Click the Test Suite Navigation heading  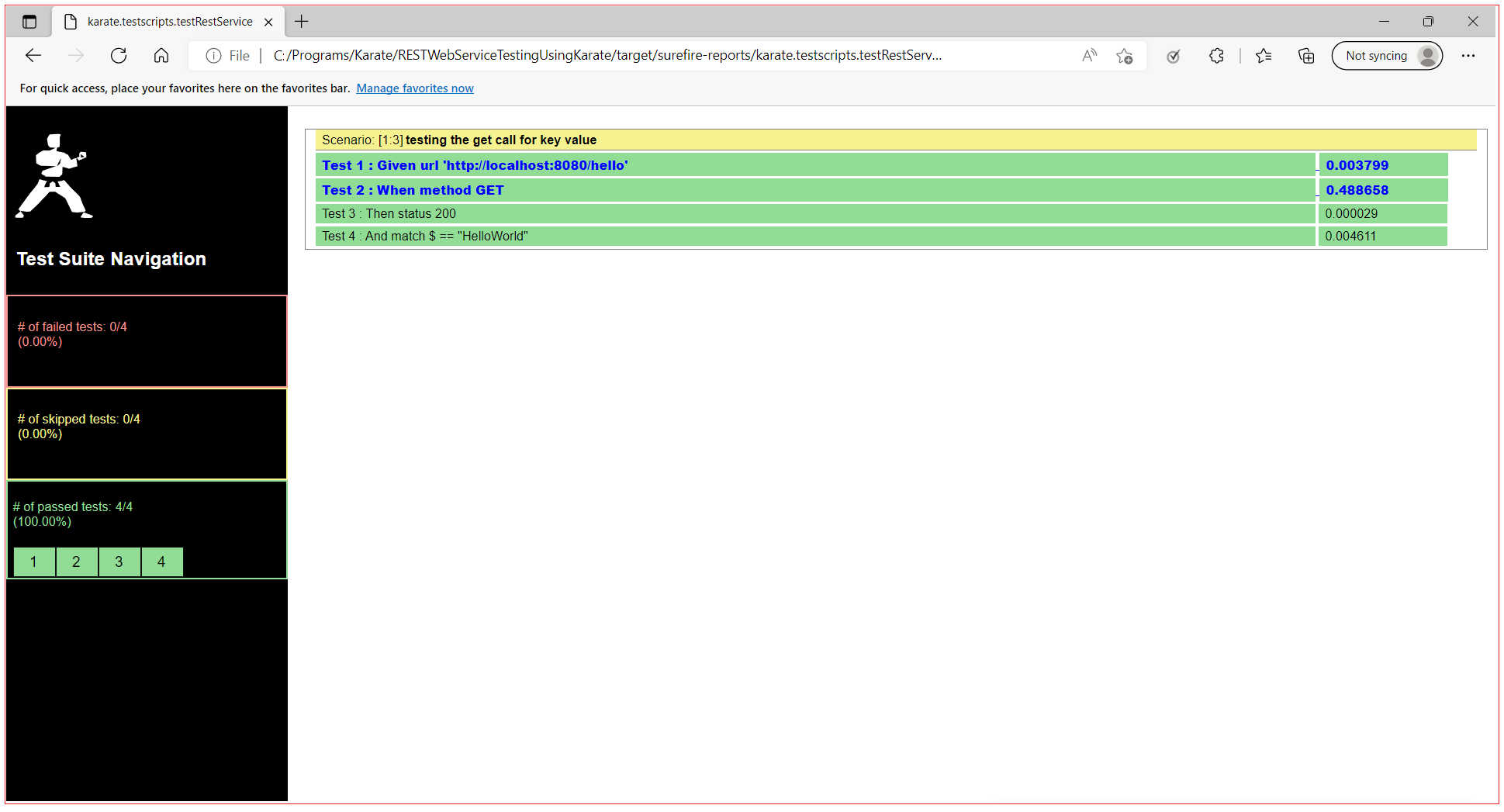[x=112, y=259]
